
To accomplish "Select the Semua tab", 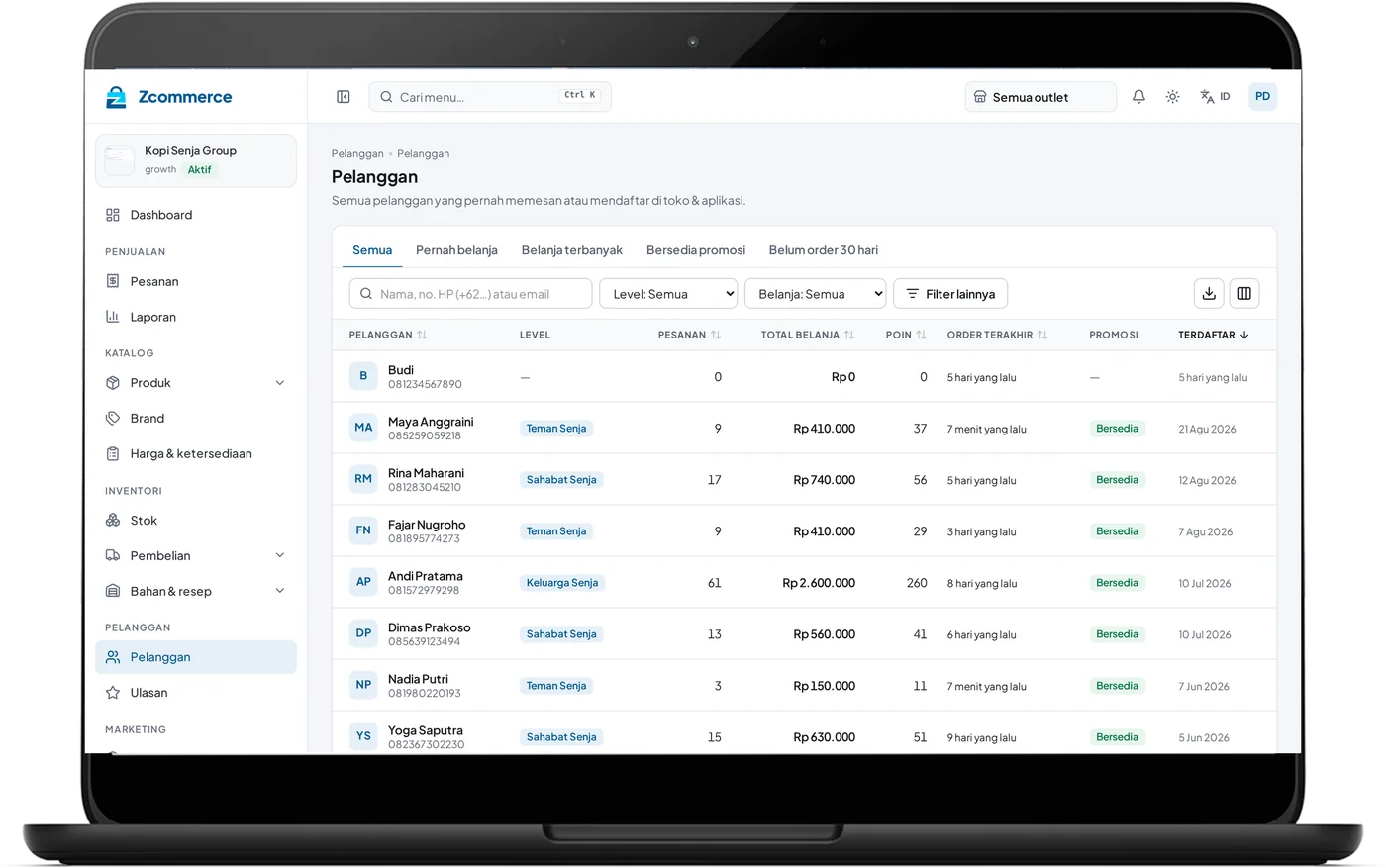I will [x=372, y=250].
